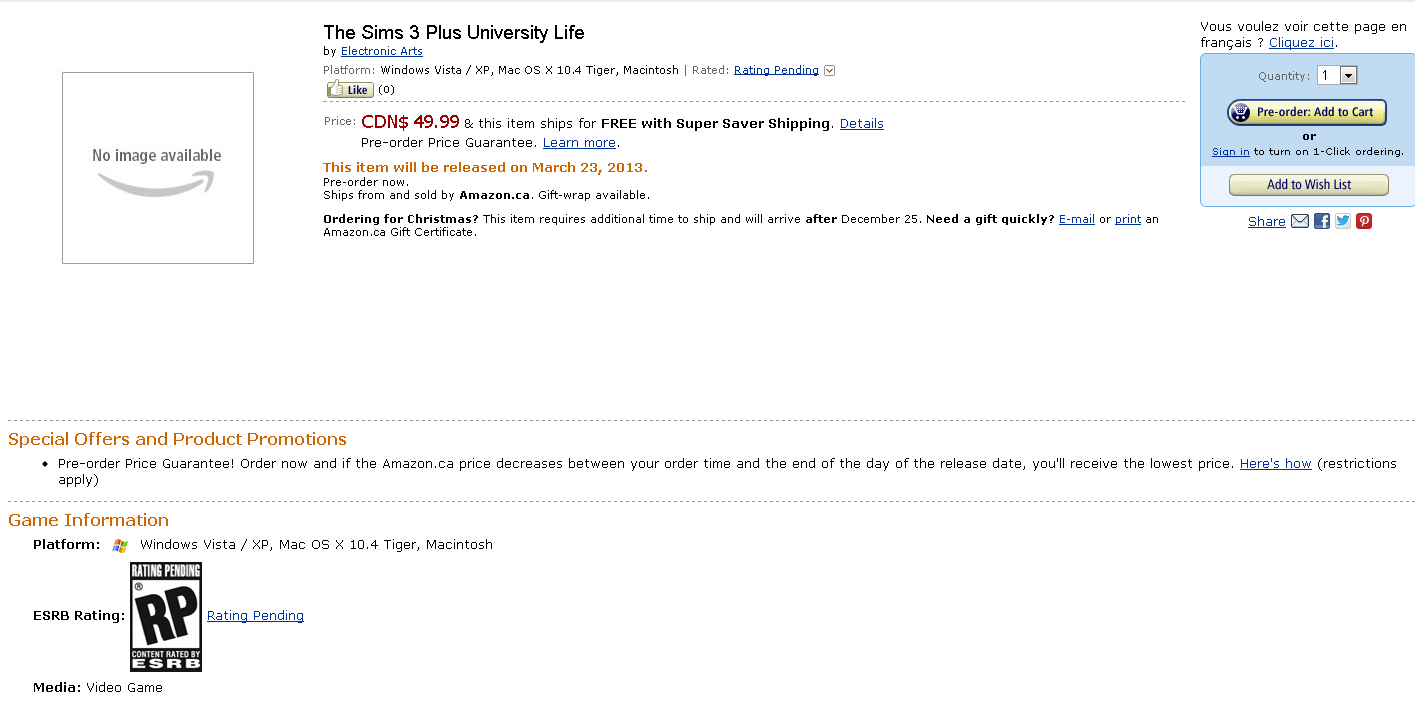Sign in to turn on 1-Click ordering

pyautogui.click(x=1231, y=152)
